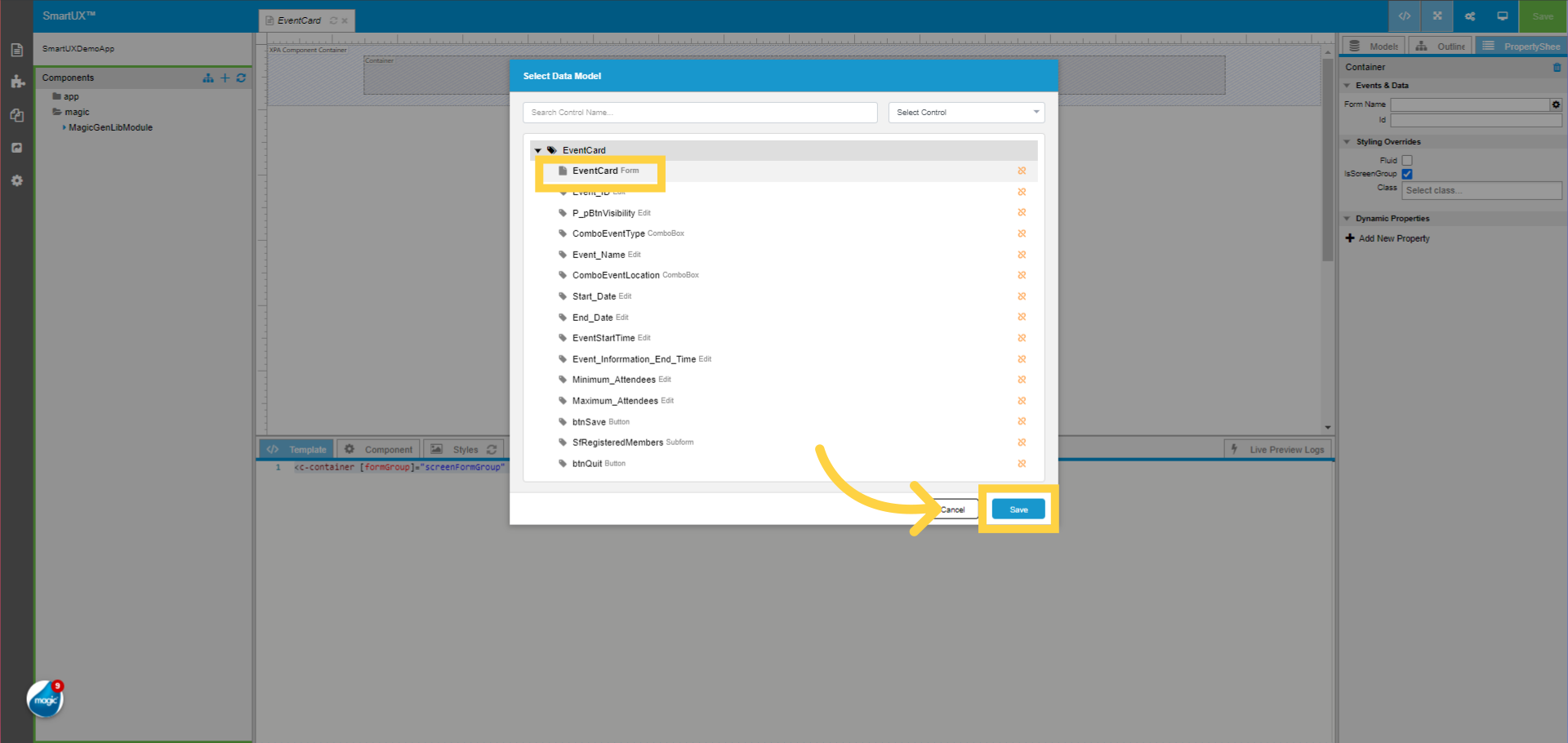Uncheck the IsScreenGroup checkbox
Screen dimensions: 1568x743
pos(1407,174)
